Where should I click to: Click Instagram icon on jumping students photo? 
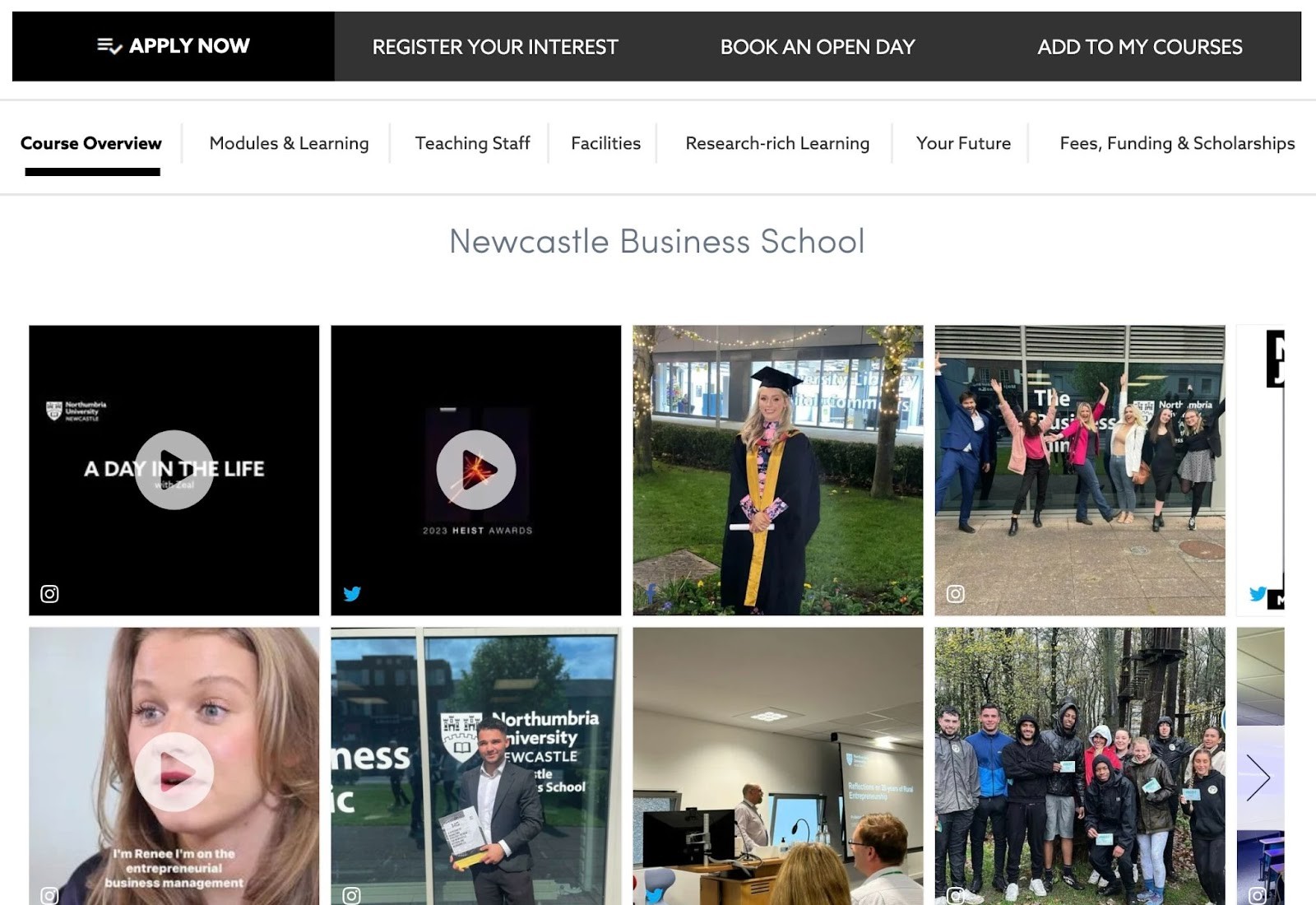(955, 593)
